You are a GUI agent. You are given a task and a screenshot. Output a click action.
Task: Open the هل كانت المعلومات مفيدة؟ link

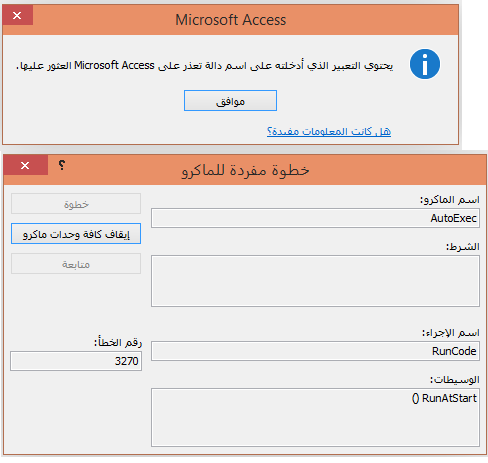pyautogui.click(x=329, y=131)
